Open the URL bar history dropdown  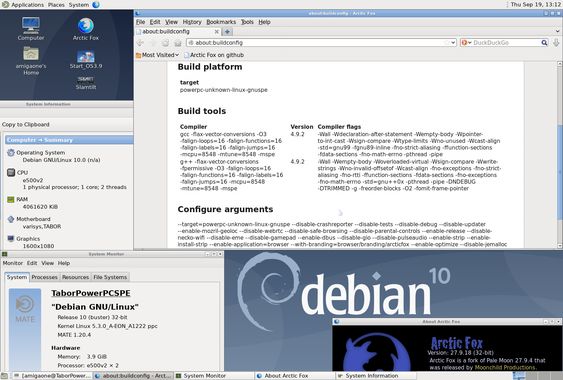coord(453,43)
